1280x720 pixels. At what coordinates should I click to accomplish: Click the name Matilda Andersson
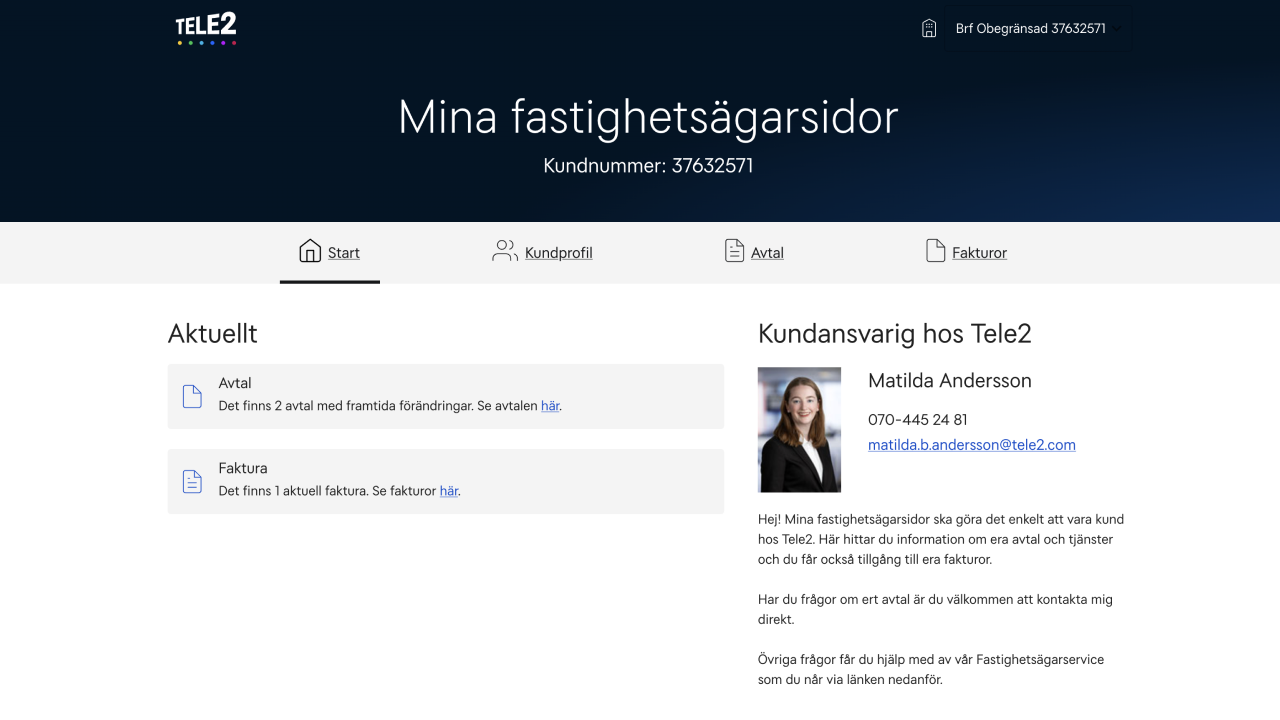(950, 381)
